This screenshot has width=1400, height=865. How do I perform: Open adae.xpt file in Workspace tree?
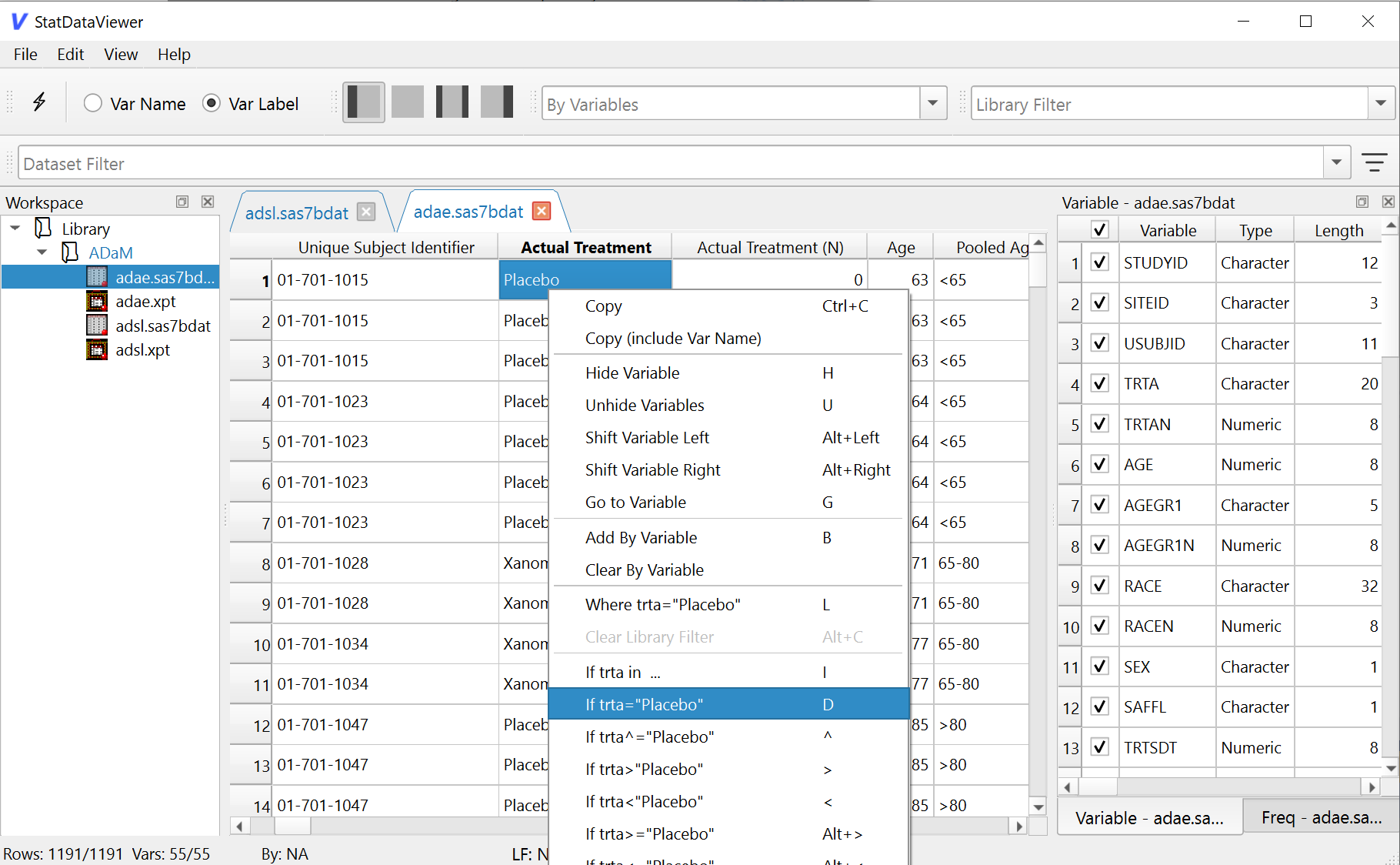[145, 302]
